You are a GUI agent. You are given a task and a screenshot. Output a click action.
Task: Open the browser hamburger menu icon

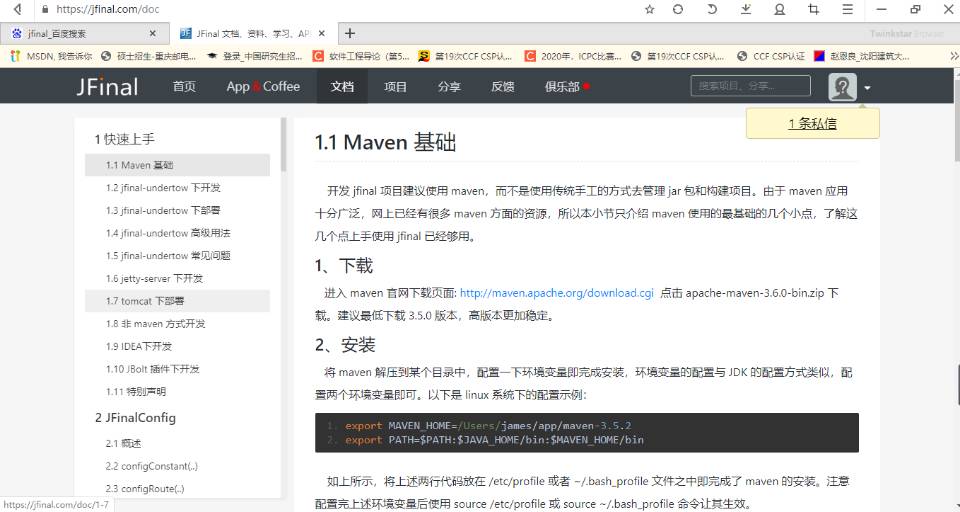coord(847,9)
